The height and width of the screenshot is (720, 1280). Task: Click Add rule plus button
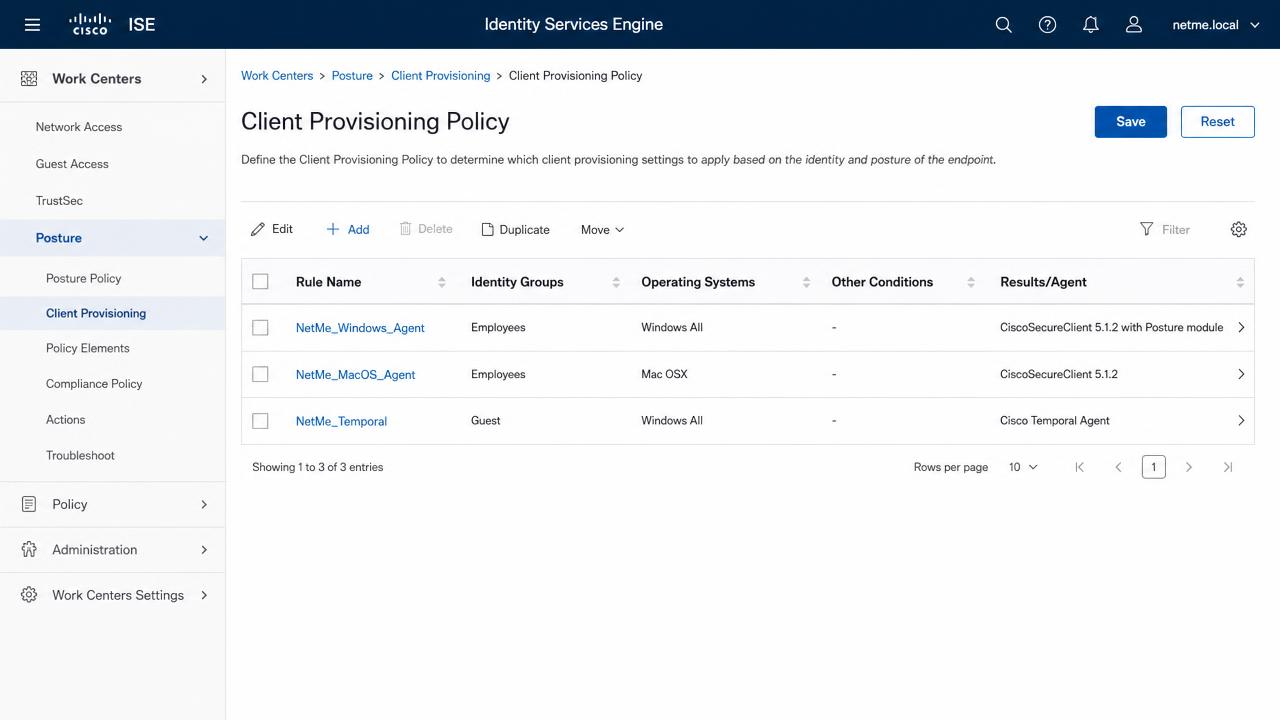click(348, 229)
